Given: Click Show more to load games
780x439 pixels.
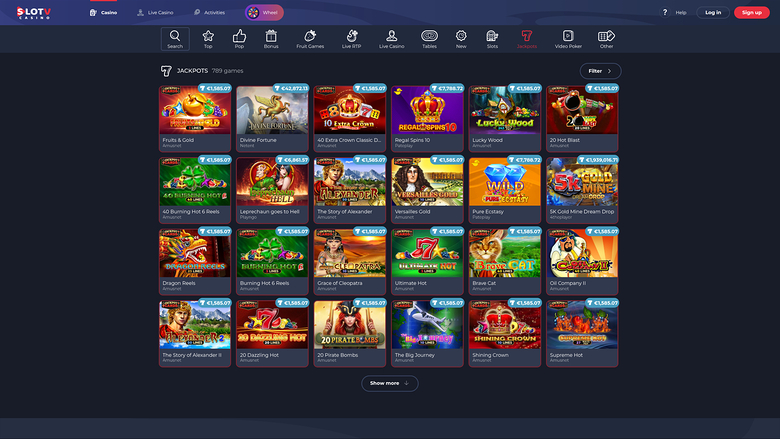Looking at the screenshot, I should (x=390, y=383).
